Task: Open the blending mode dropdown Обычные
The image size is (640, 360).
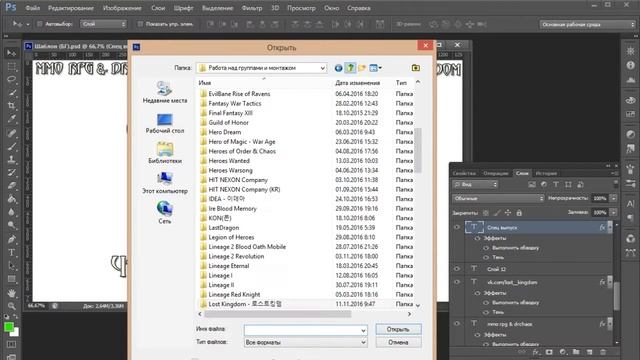Action: (x=498, y=198)
